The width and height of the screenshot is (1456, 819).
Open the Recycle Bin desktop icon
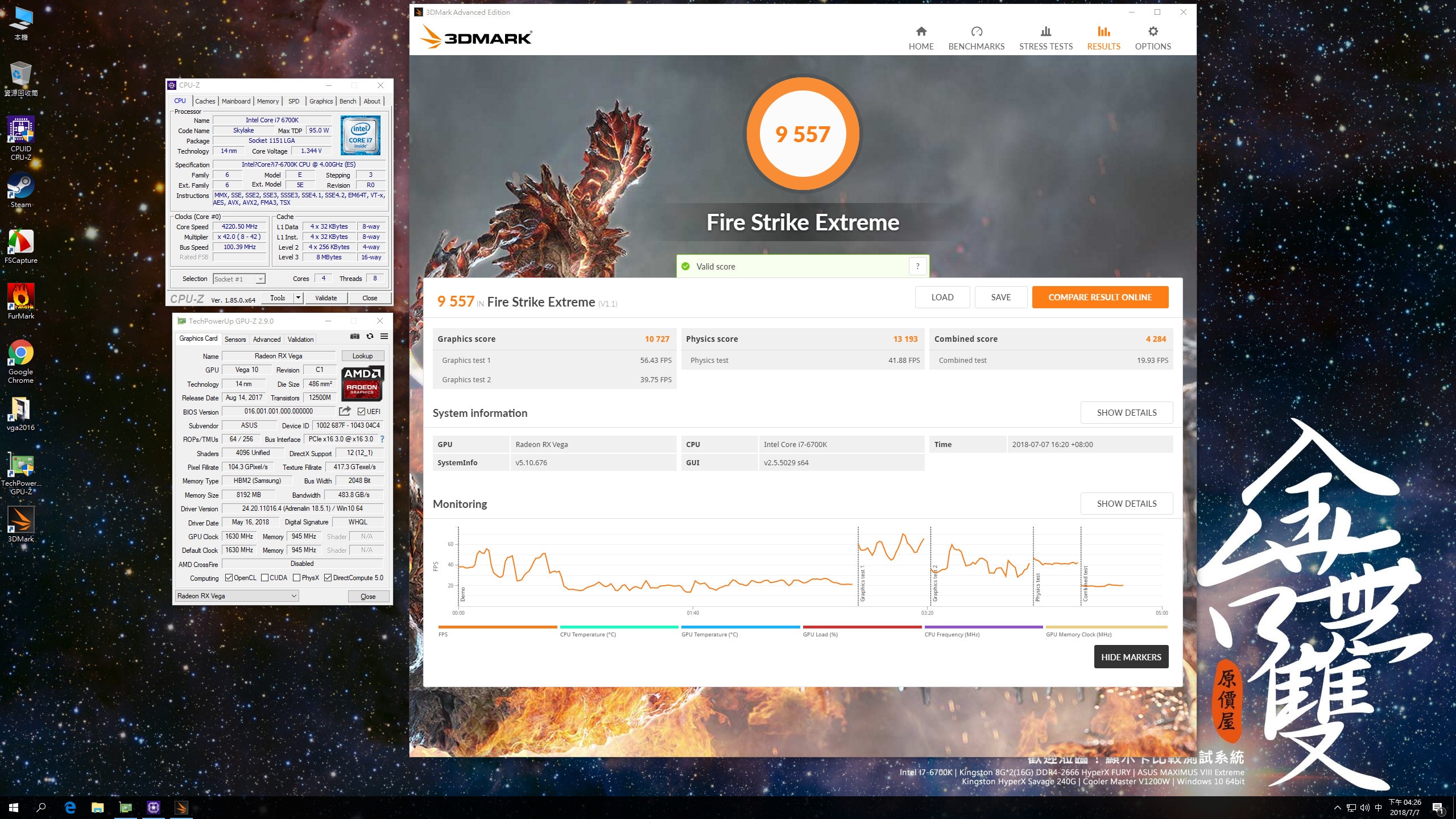(21, 79)
